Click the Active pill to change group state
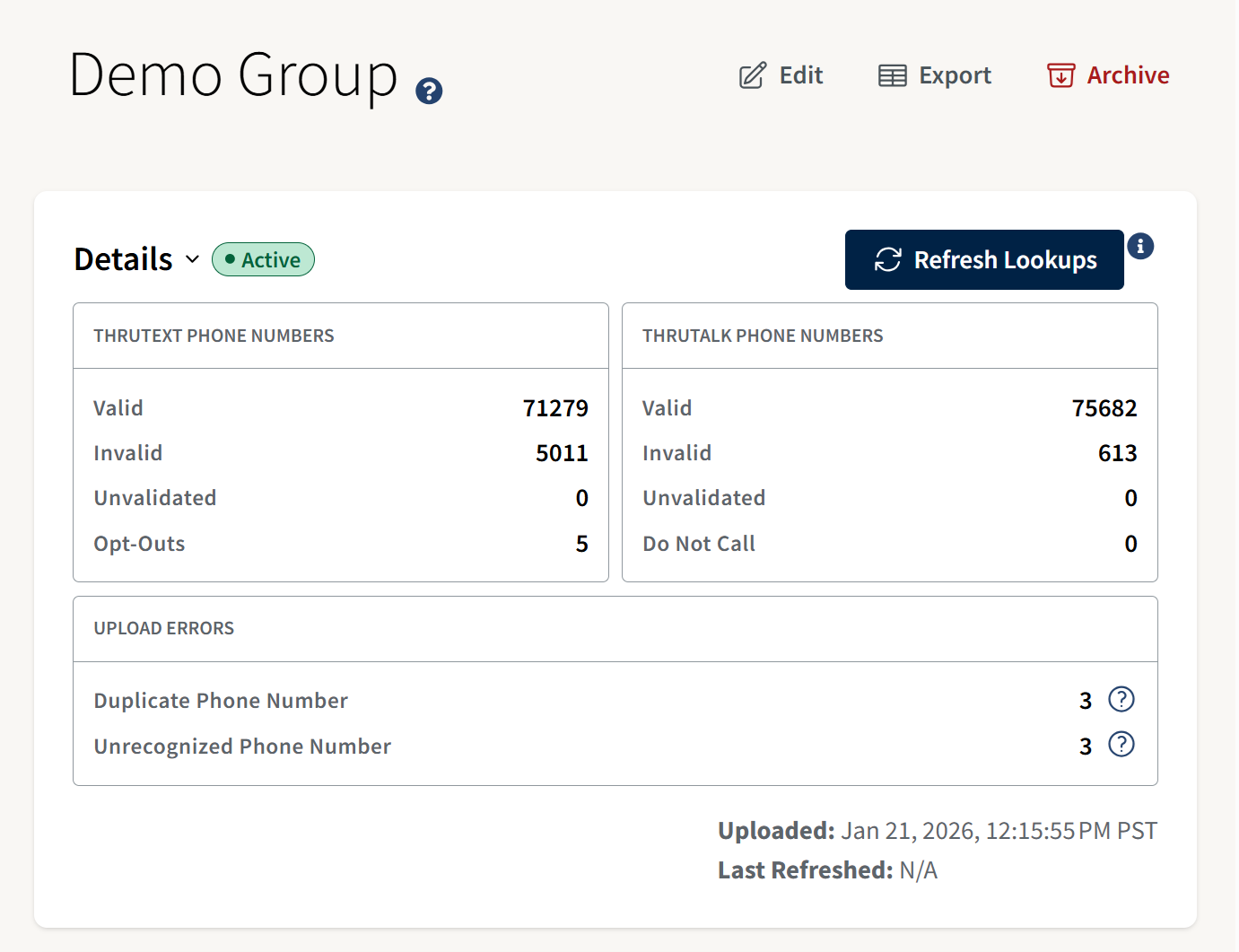This screenshot has width=1239, height=952. pyautogui.click(x=263, y=259)
